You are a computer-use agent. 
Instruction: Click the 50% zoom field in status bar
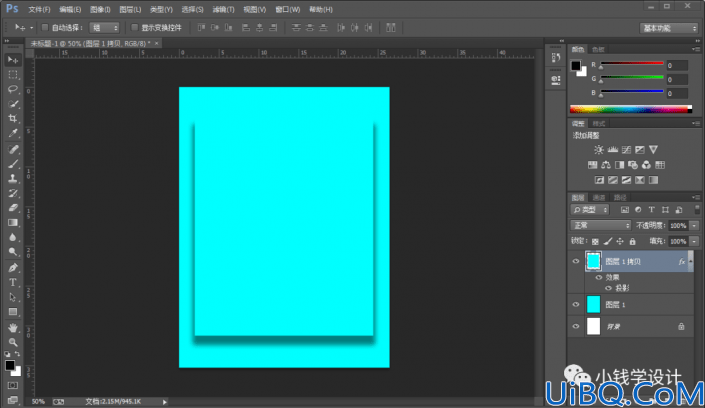coord(39,402)
